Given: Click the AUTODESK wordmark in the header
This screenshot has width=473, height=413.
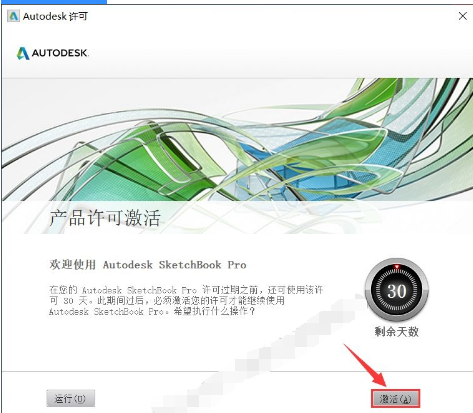Looking at the screenshot, I should coord(60,53).
